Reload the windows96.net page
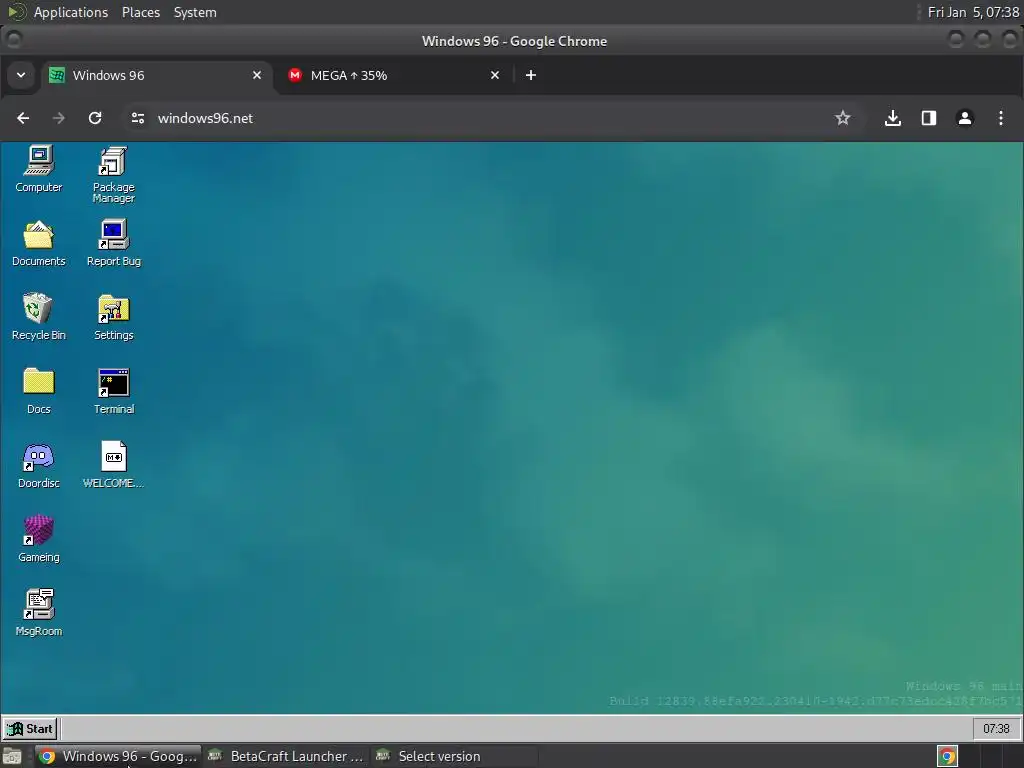 (x=95, y=118)
